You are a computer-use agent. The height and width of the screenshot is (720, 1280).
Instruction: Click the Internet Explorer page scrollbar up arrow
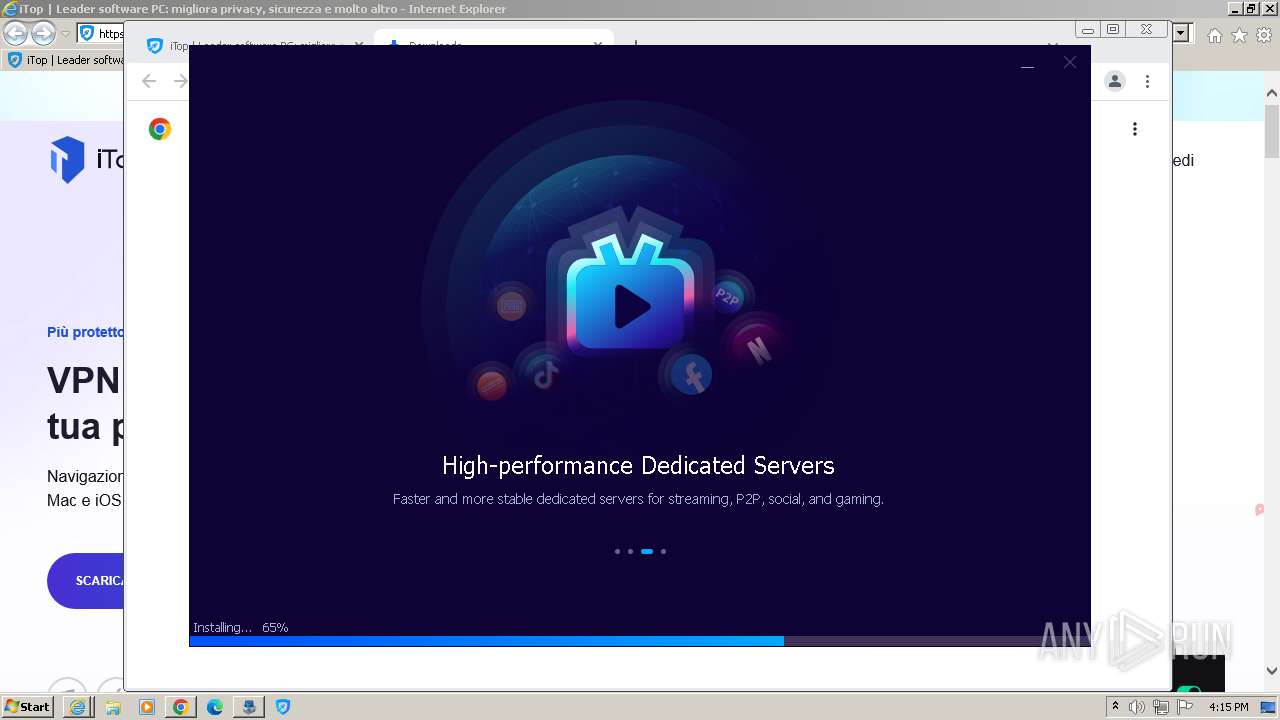1272,94
